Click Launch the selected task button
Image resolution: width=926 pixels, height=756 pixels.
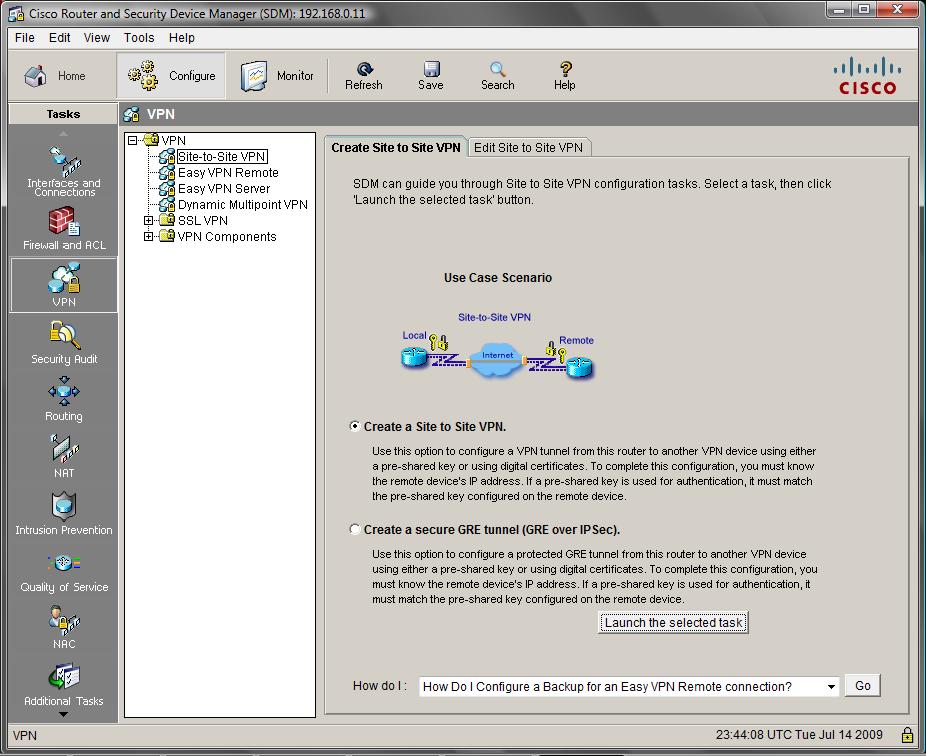click(x=673, y=623)
